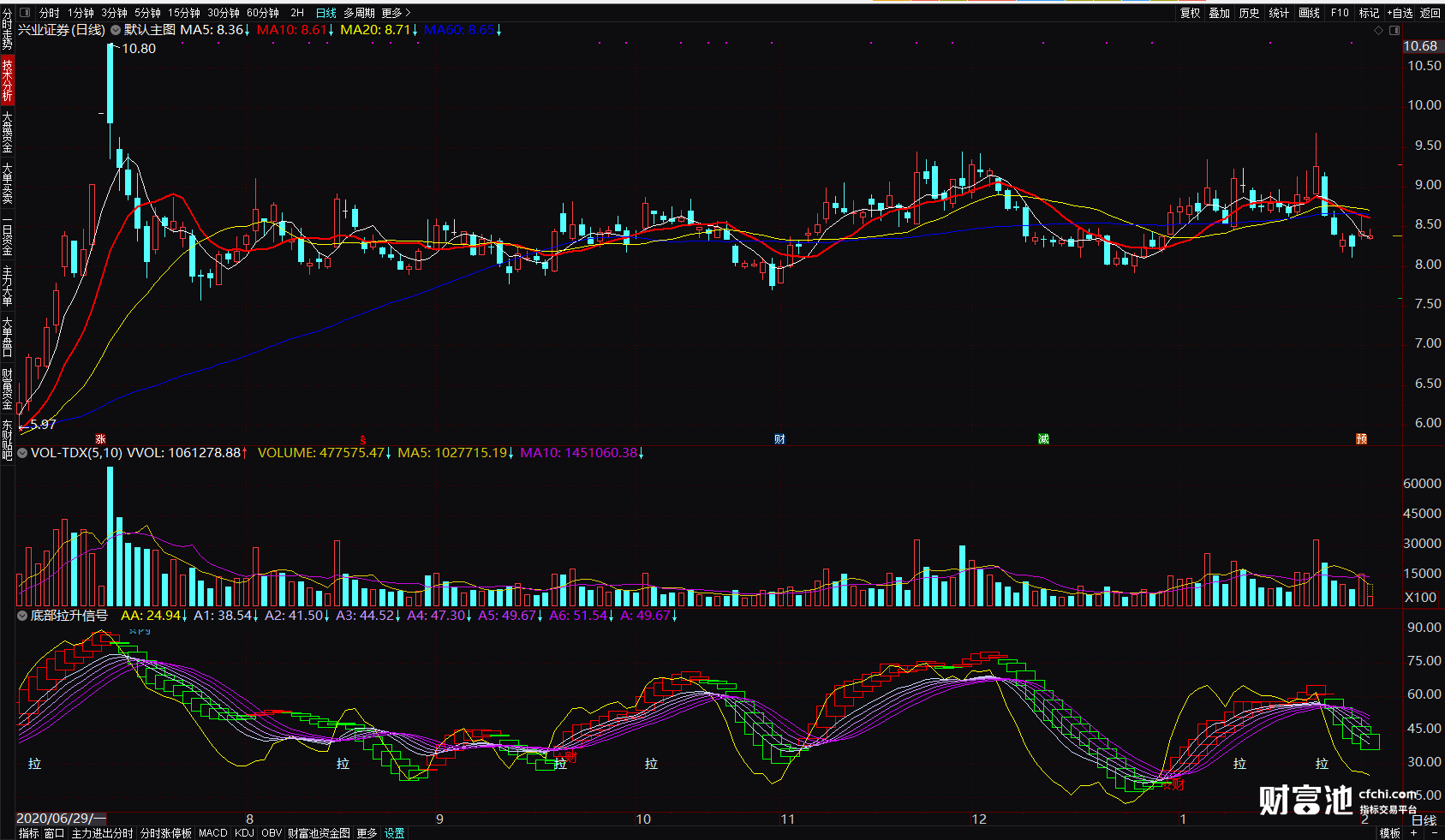
Task: Switch to the 30分钟 chart
Action: (x=224, y=13)
